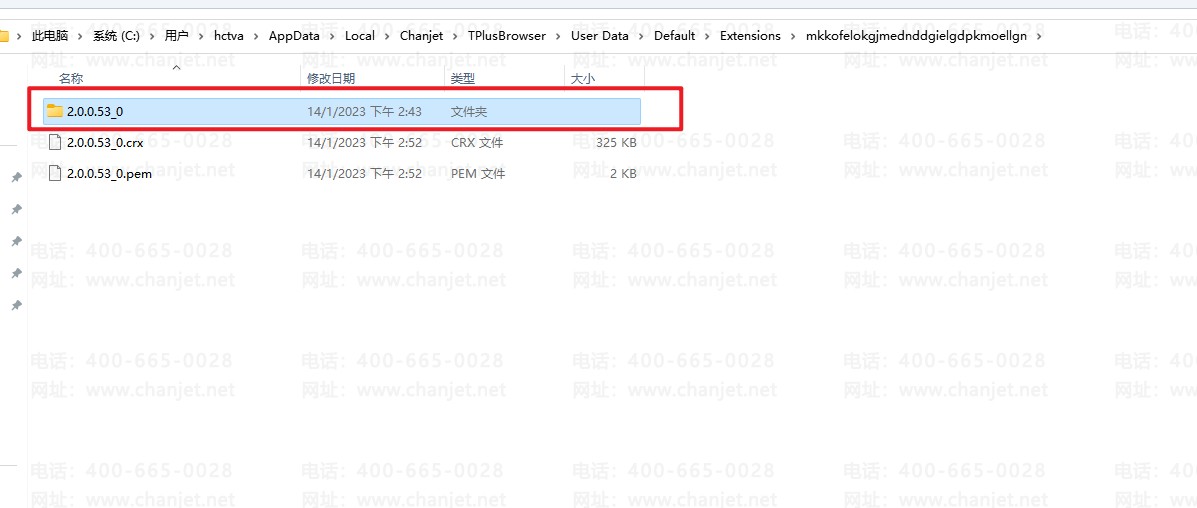Click the file icon next to 2.0.0.53_0.pem
The image size is (1197, 508).
(55, 174)
